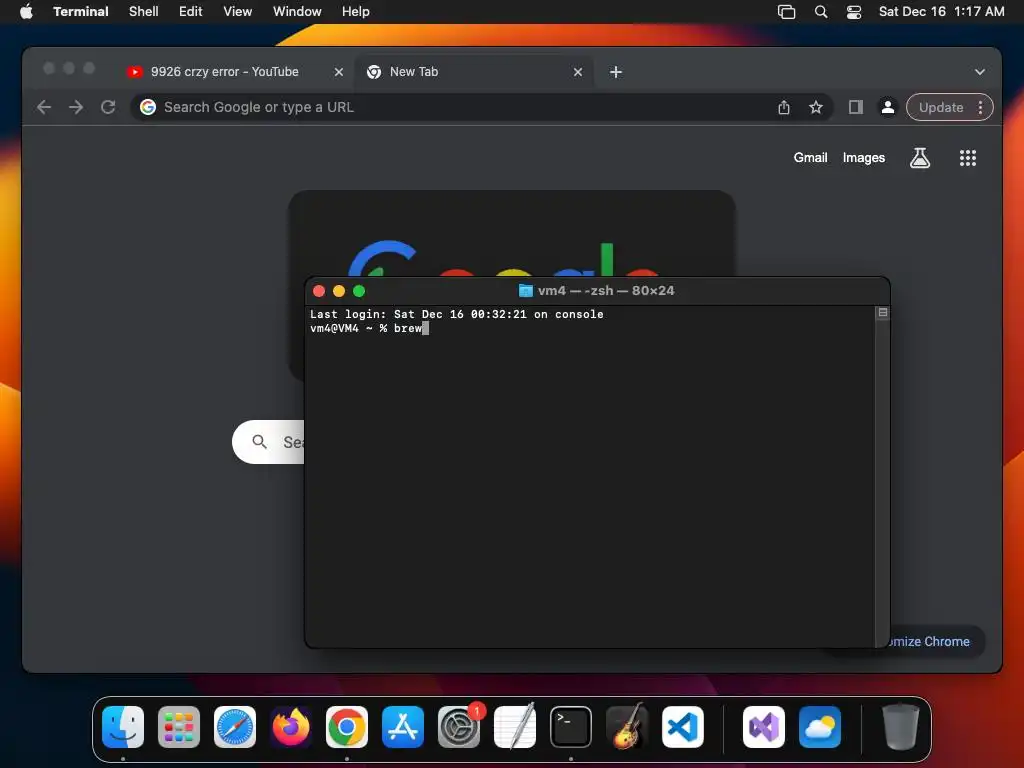Open the Google apps grid

[x=968, y=157]
